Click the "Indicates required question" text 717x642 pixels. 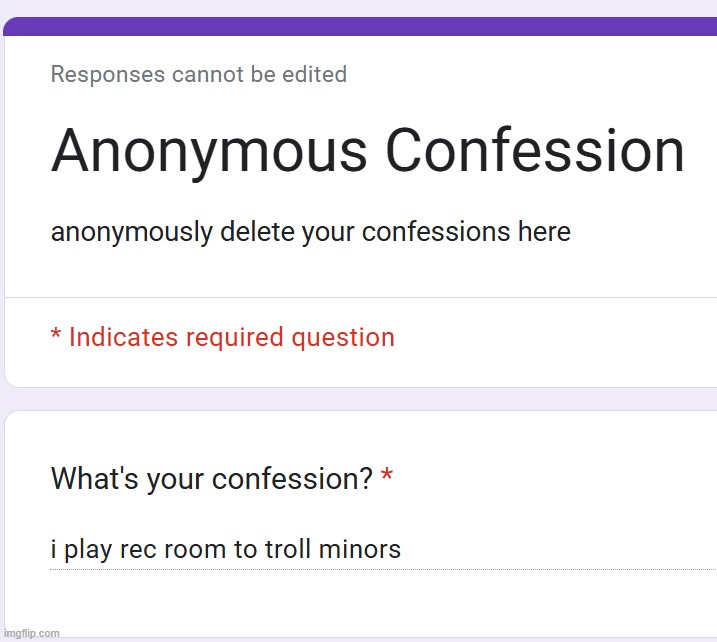[231, 337]
